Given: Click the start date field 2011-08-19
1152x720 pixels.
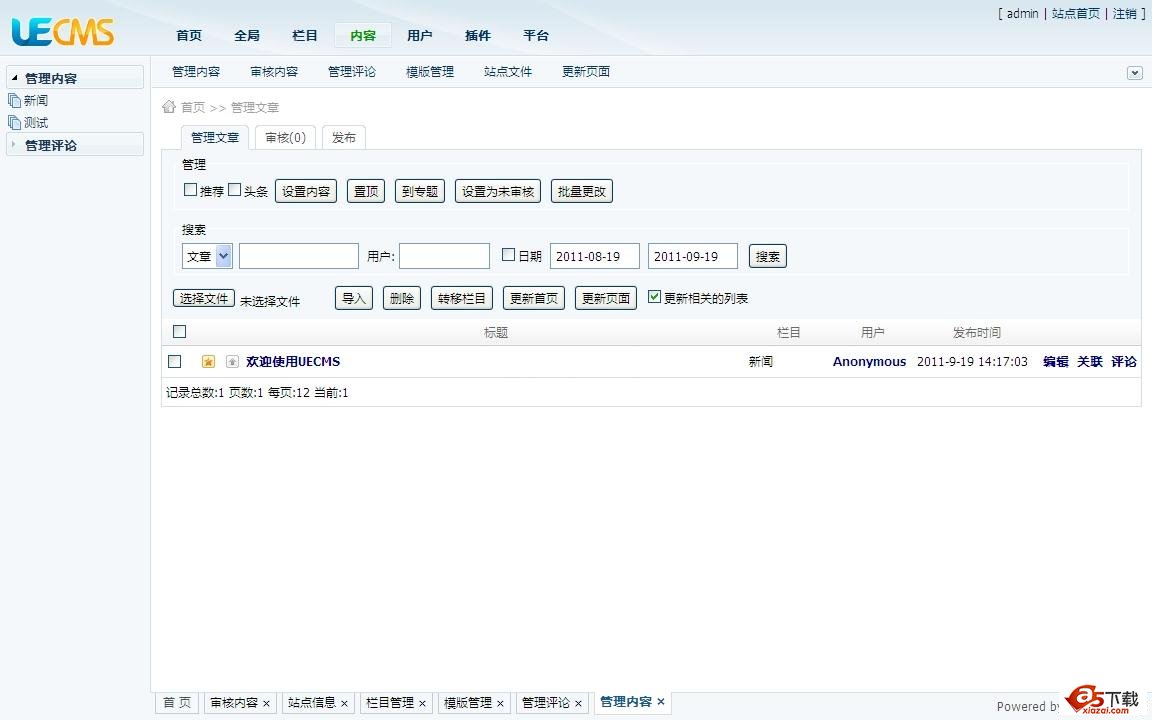Looking at the screenshot, I should coord(595,256).
